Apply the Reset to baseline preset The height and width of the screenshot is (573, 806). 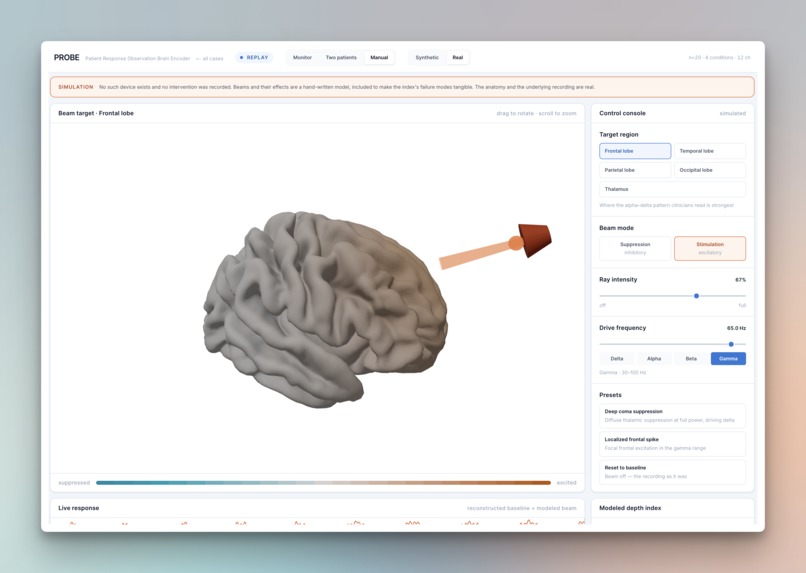point(672,472)
